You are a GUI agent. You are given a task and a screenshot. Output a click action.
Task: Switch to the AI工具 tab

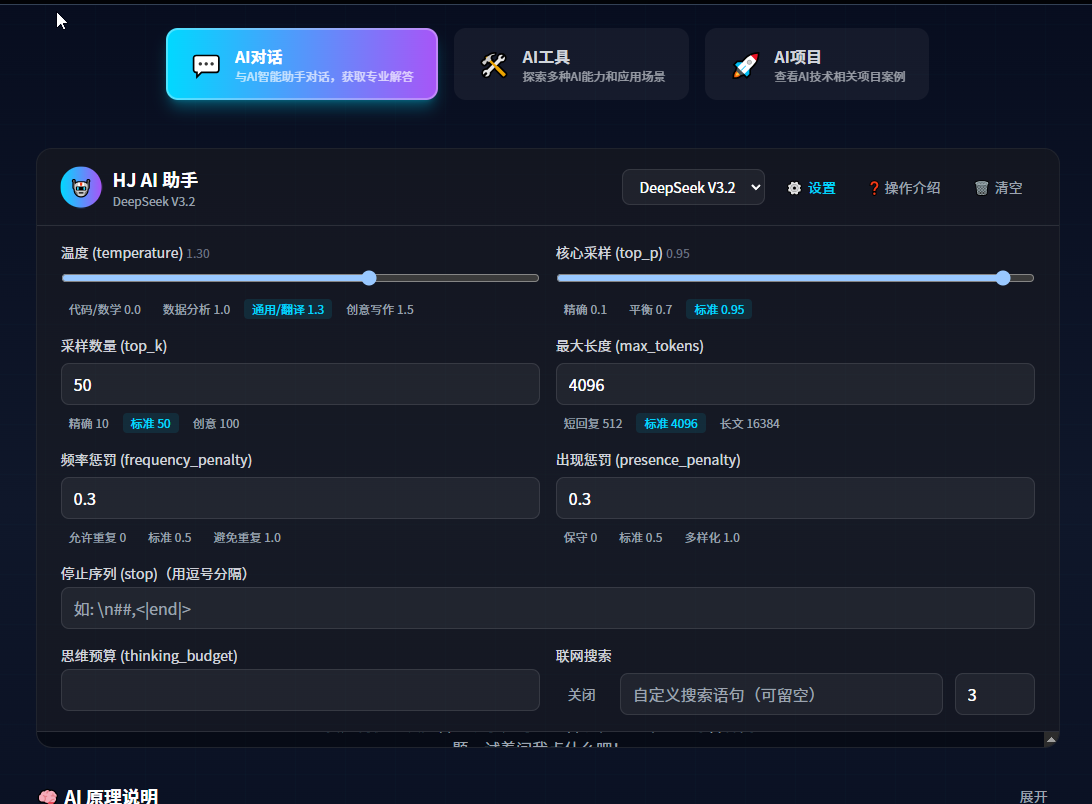click(x=571, y=65)
